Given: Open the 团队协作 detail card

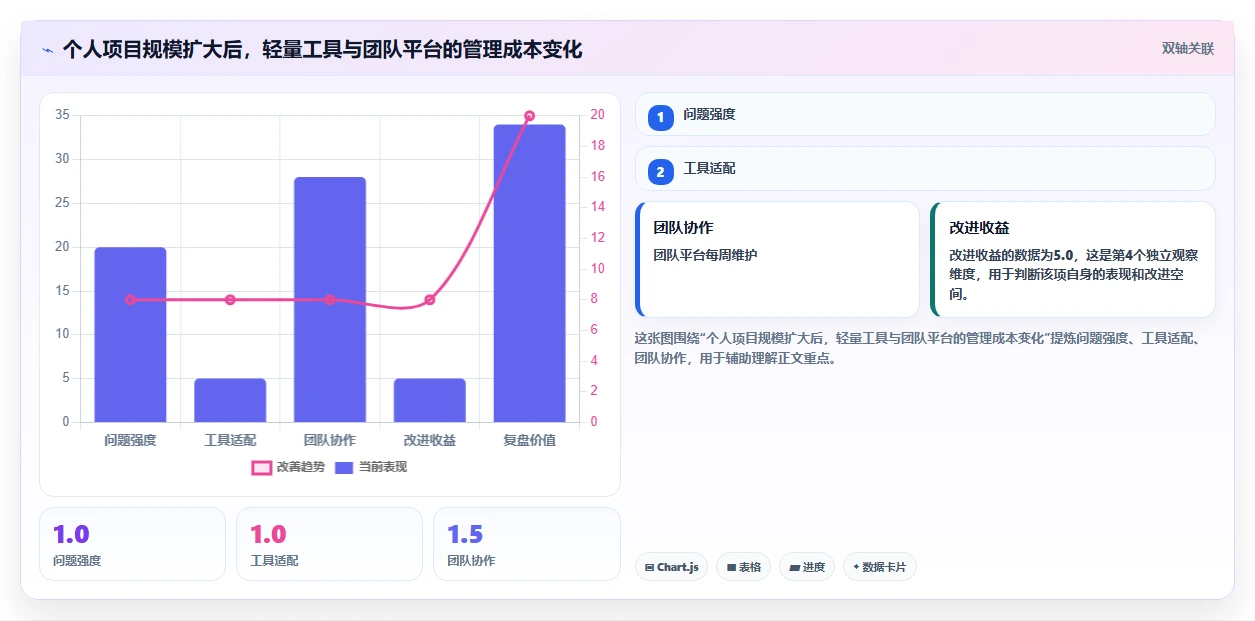Looking at the screenshot, I should 777,260.
